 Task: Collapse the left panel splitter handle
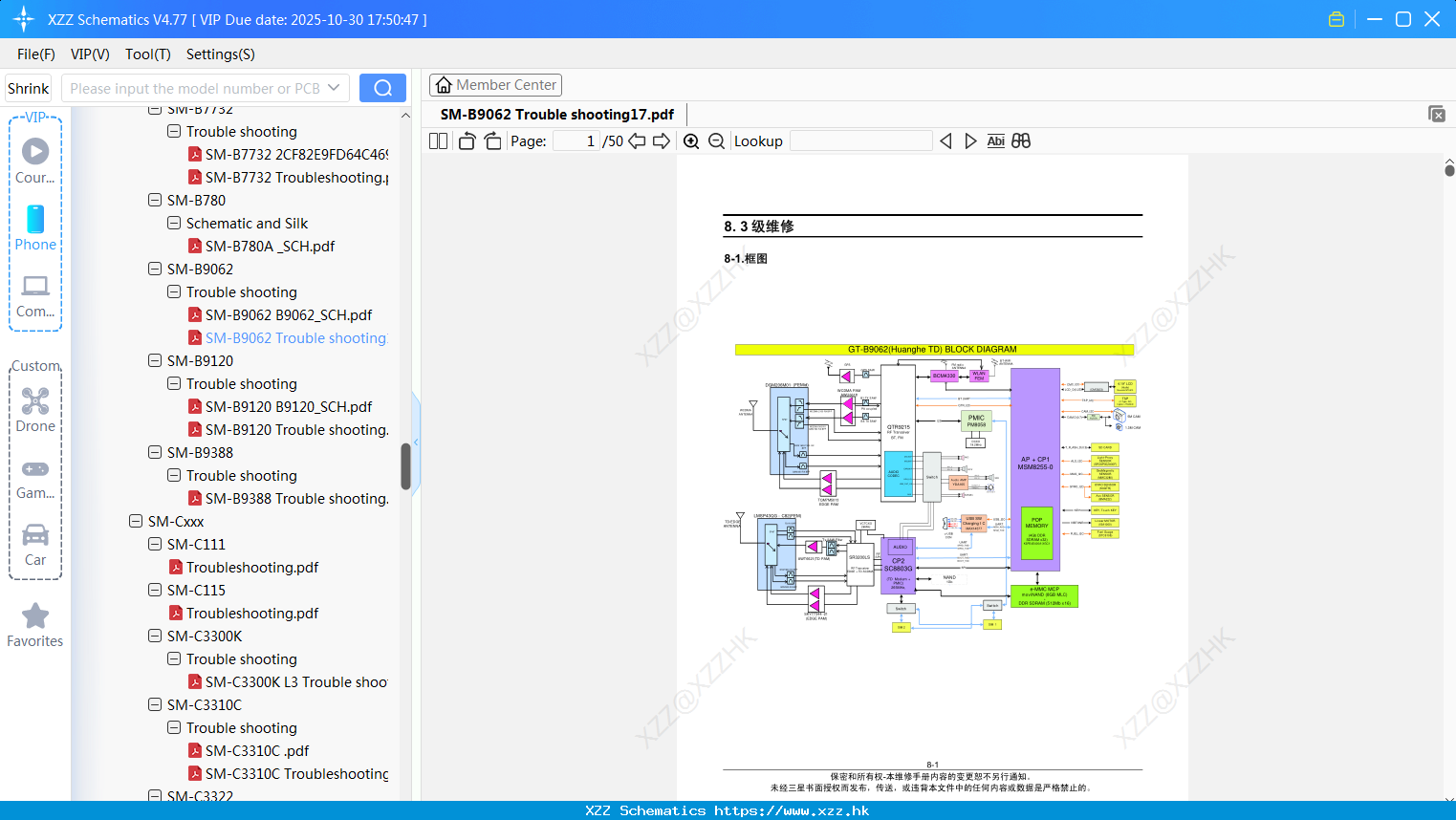(416, 442)
